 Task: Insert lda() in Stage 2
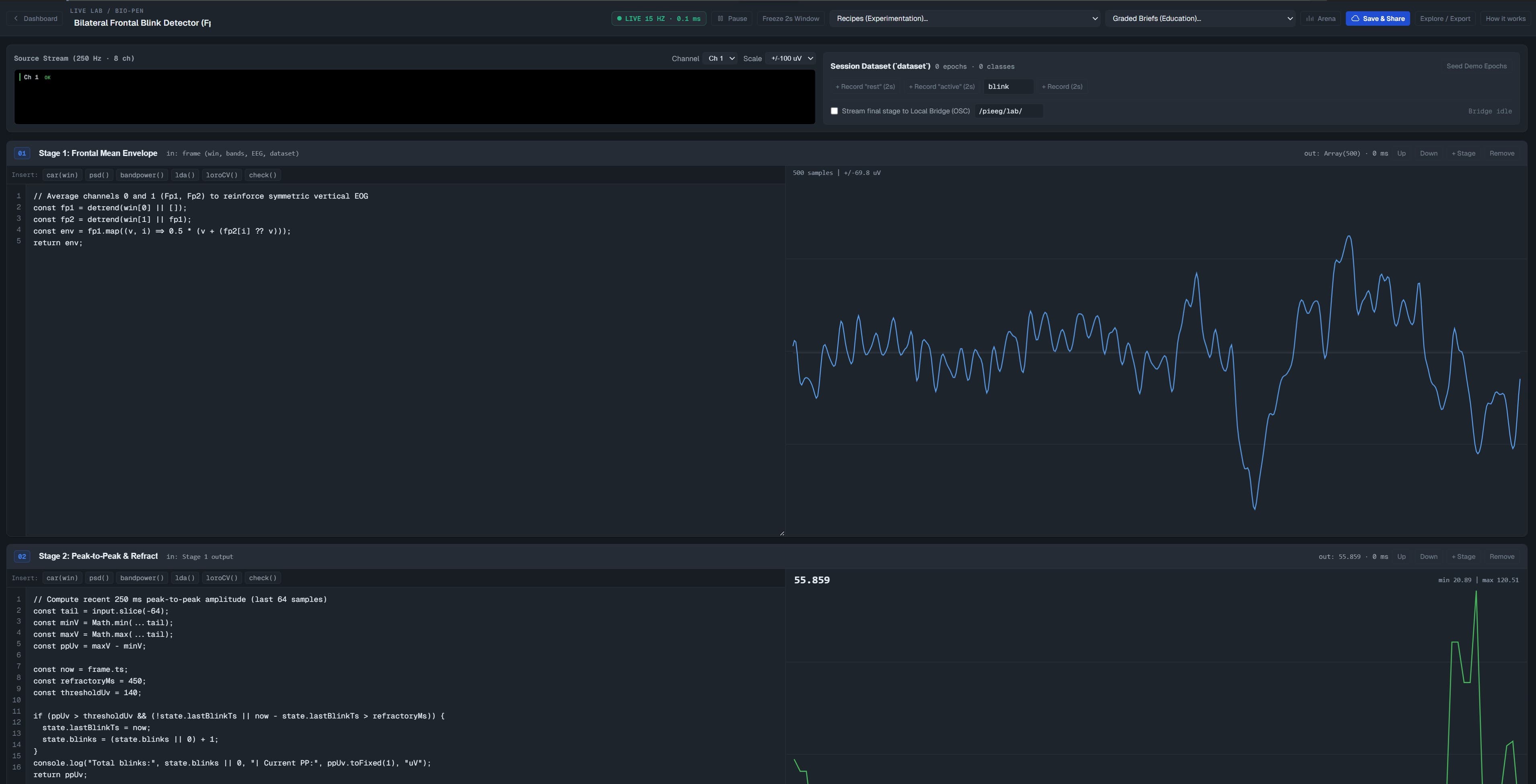click(x=185, y=578)
